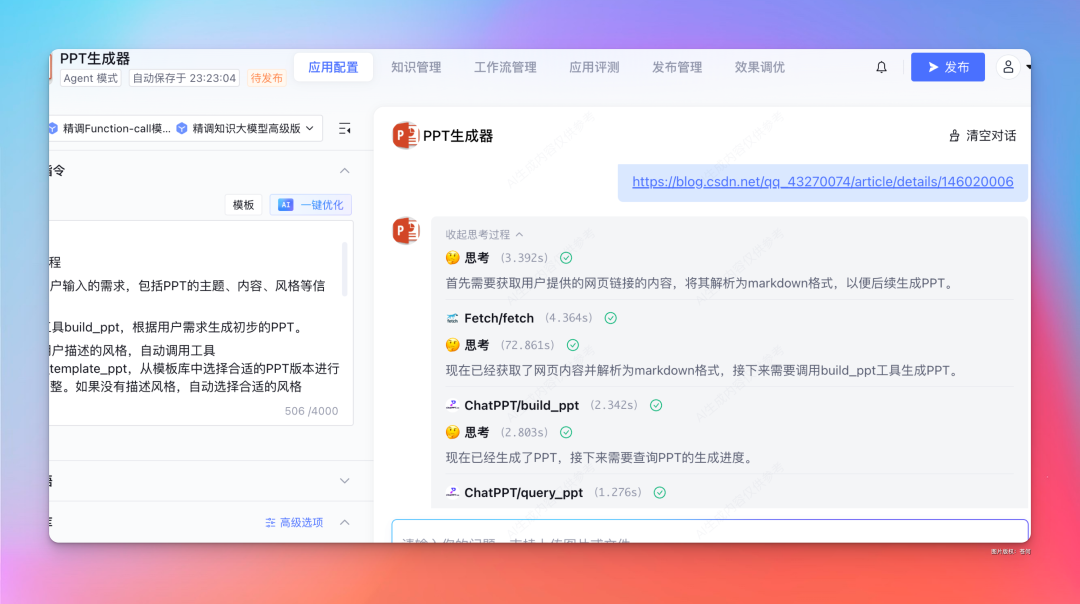Click the checkmark beside 思考 (3.392s)
Viewport: 1080px width, 604px height.
point(565,258)
